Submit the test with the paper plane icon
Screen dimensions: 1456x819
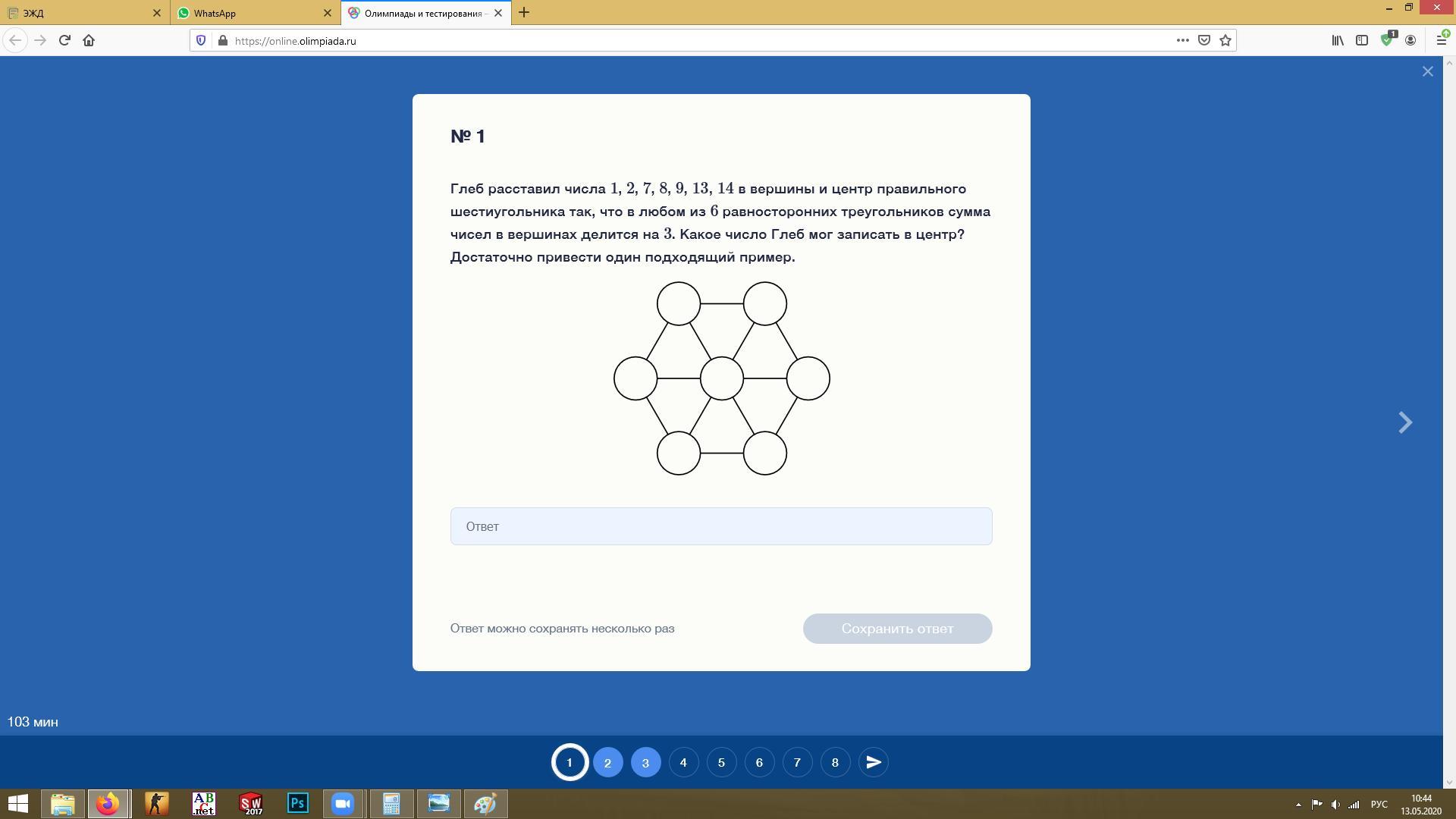[x=873, y=762]
